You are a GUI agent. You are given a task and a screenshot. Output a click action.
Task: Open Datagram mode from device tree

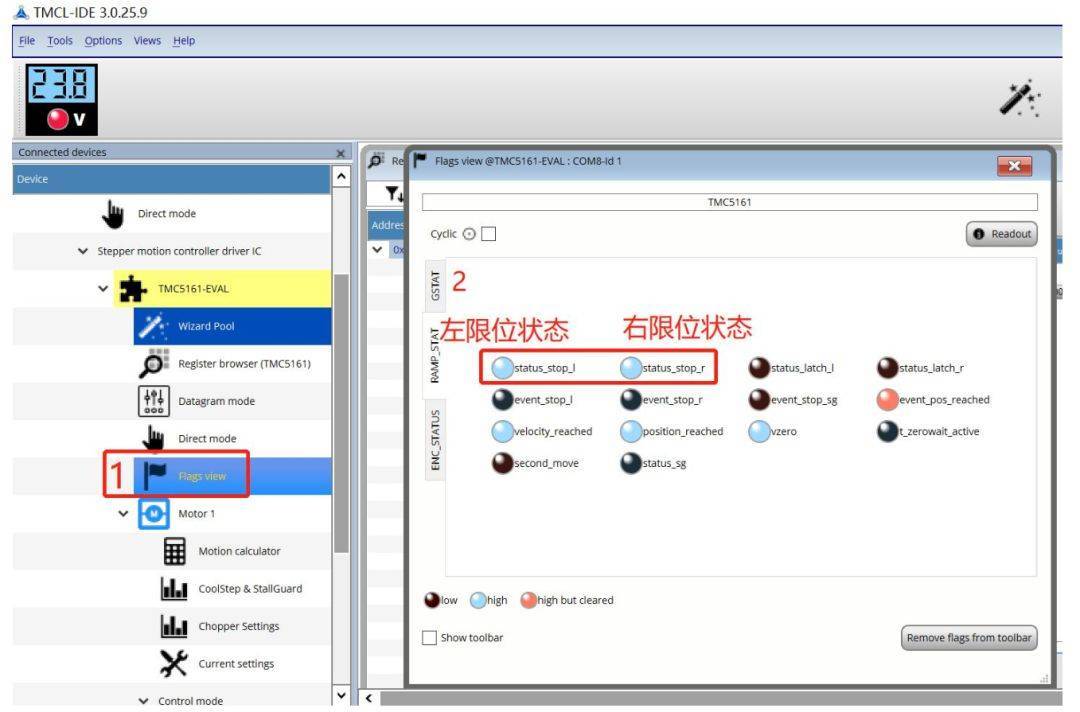coord(216,401)
